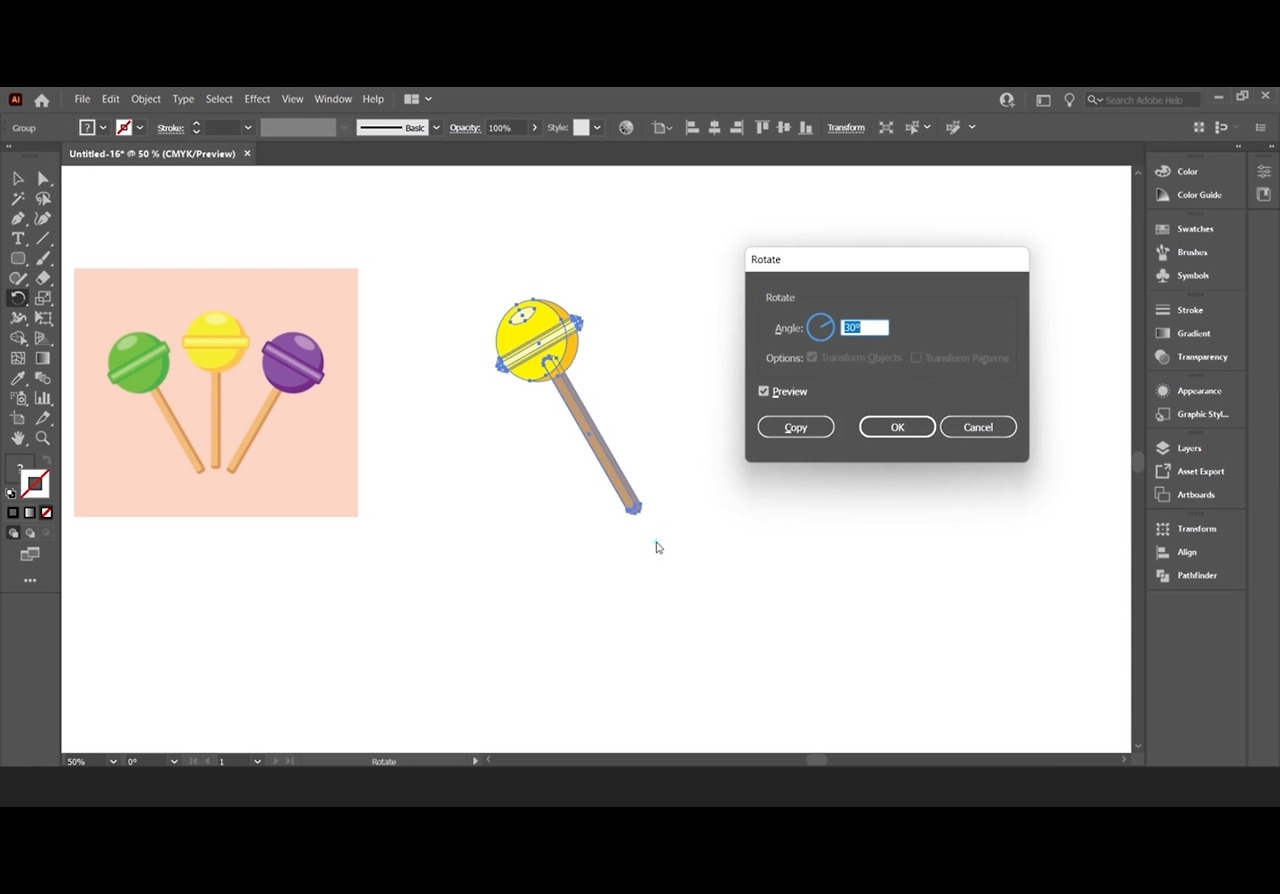Select the Curvature tool
This screenshot has height=894, width=1280.
43,219
